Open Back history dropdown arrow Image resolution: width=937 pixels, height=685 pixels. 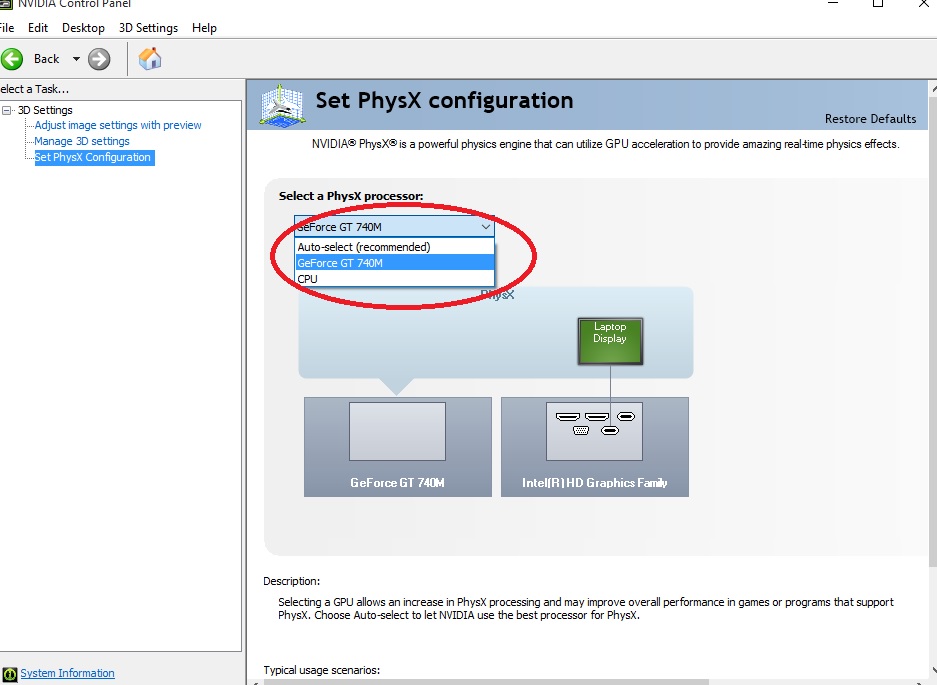click(76, 59)
